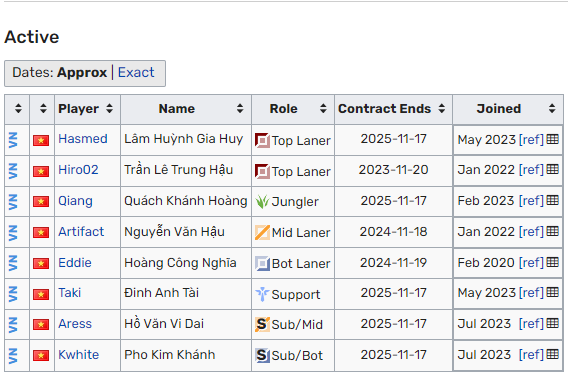568x377 pixels.
Task: Click the Vietnam flag in Hiro02 row
Action: 41,171
